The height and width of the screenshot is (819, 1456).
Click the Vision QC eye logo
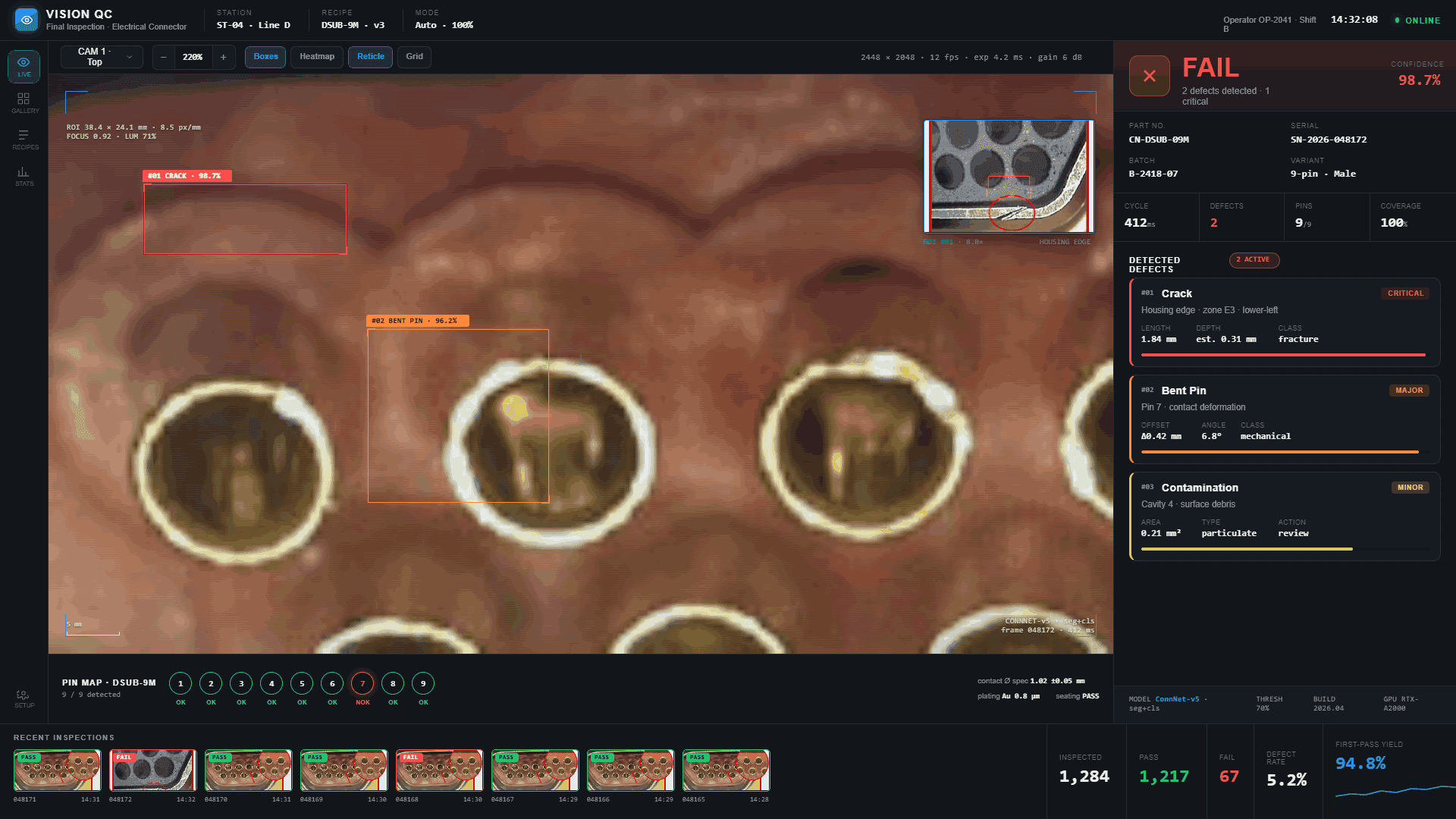pyautogui.click(x=27, y=20)
